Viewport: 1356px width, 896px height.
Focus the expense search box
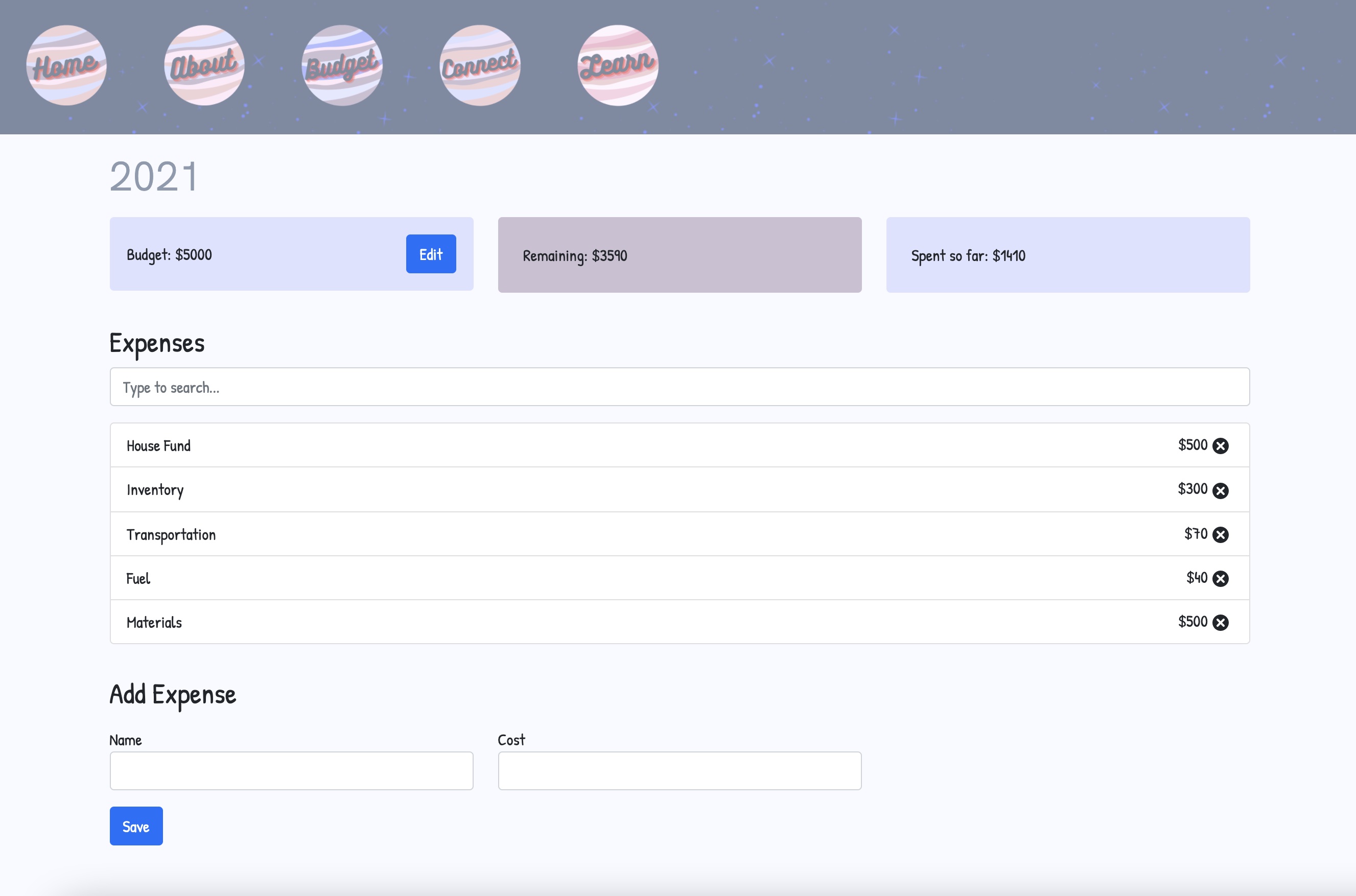(680, 387)
